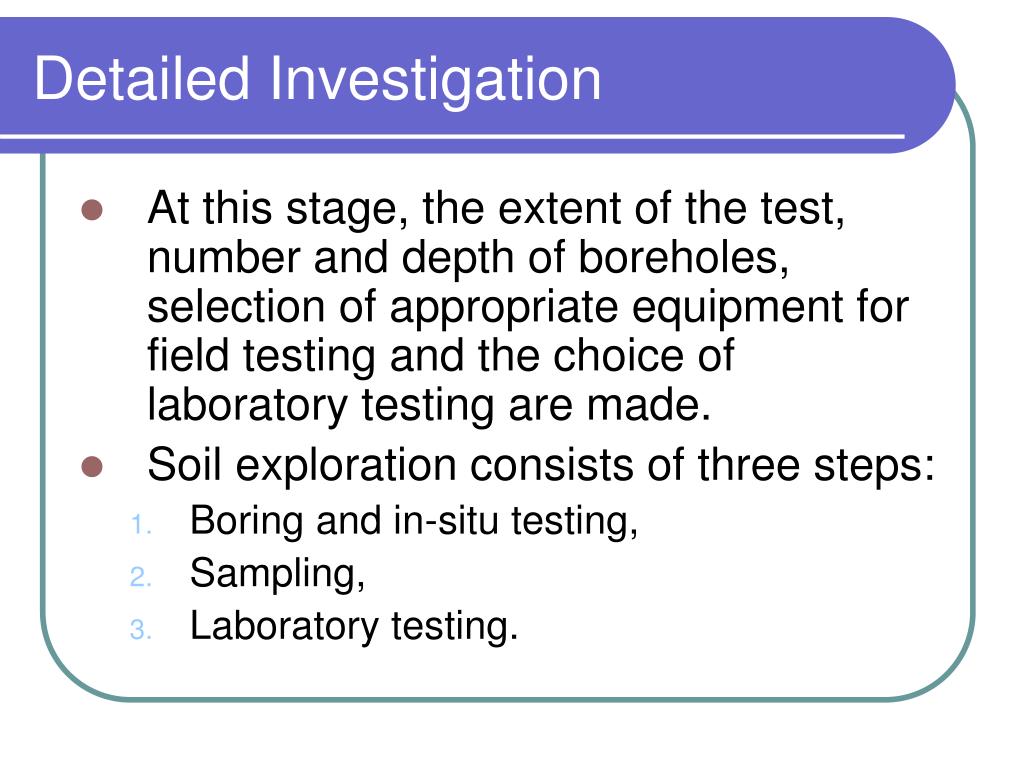Select the number 1 list marker

coord(140,525)
